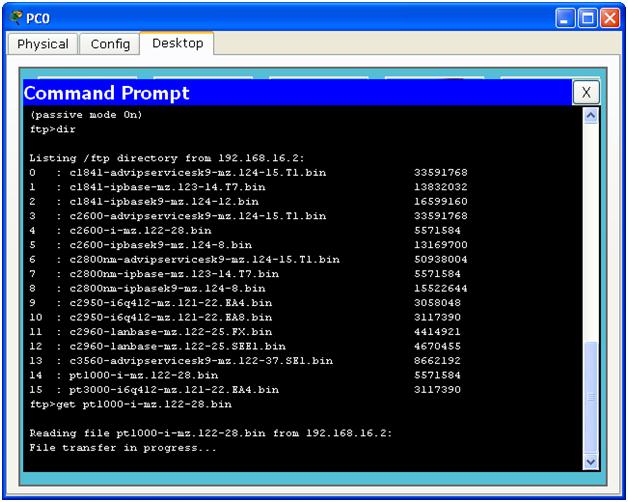The height and width of the screenshot is (502, 628).
Task: Click file c2950-i6q4l2-mz.121-22.EA4.bin
Action: pos(171,303)
